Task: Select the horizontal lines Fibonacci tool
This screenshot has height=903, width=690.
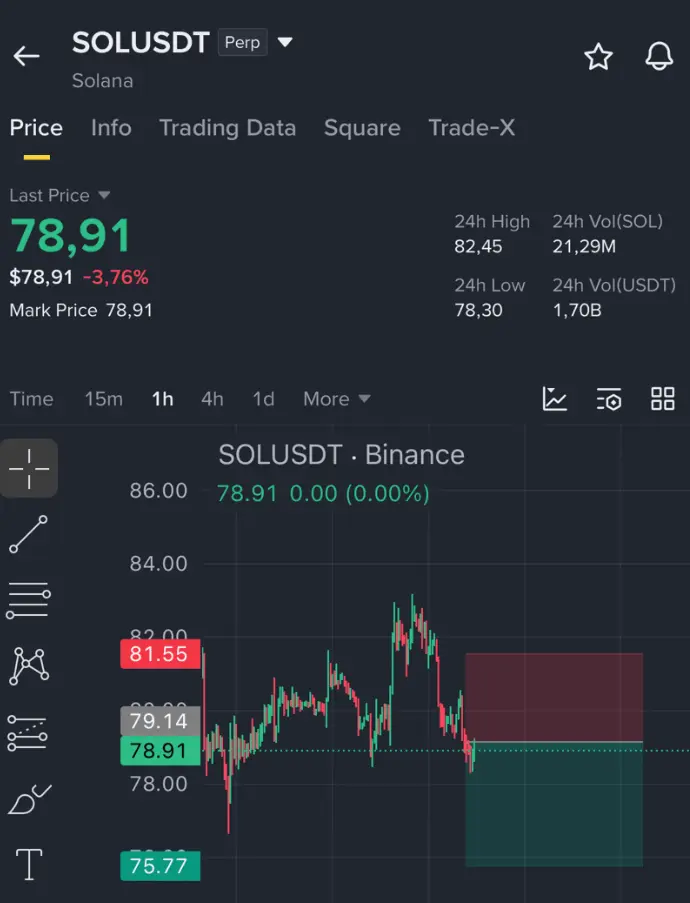Action: tap(28, 600)
